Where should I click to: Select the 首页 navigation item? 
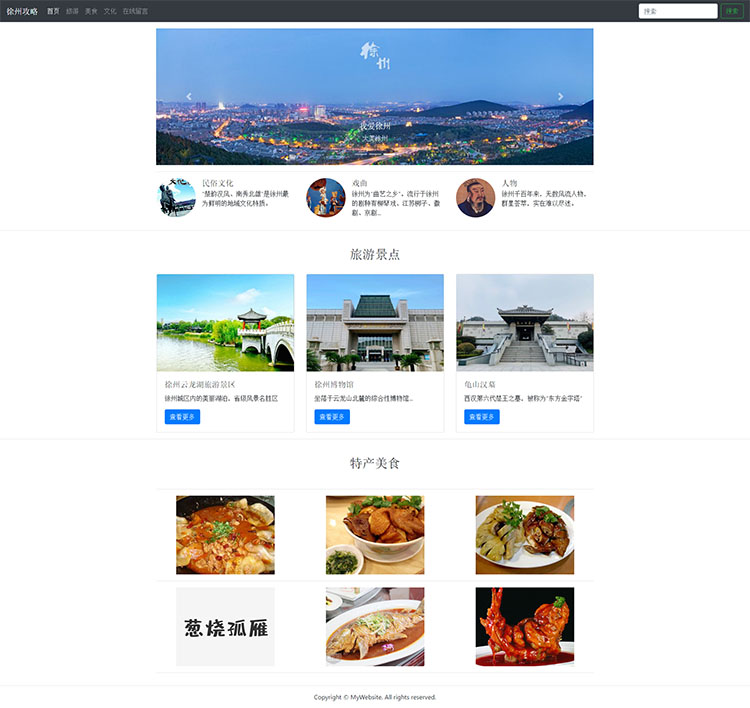tap(53, 11)
